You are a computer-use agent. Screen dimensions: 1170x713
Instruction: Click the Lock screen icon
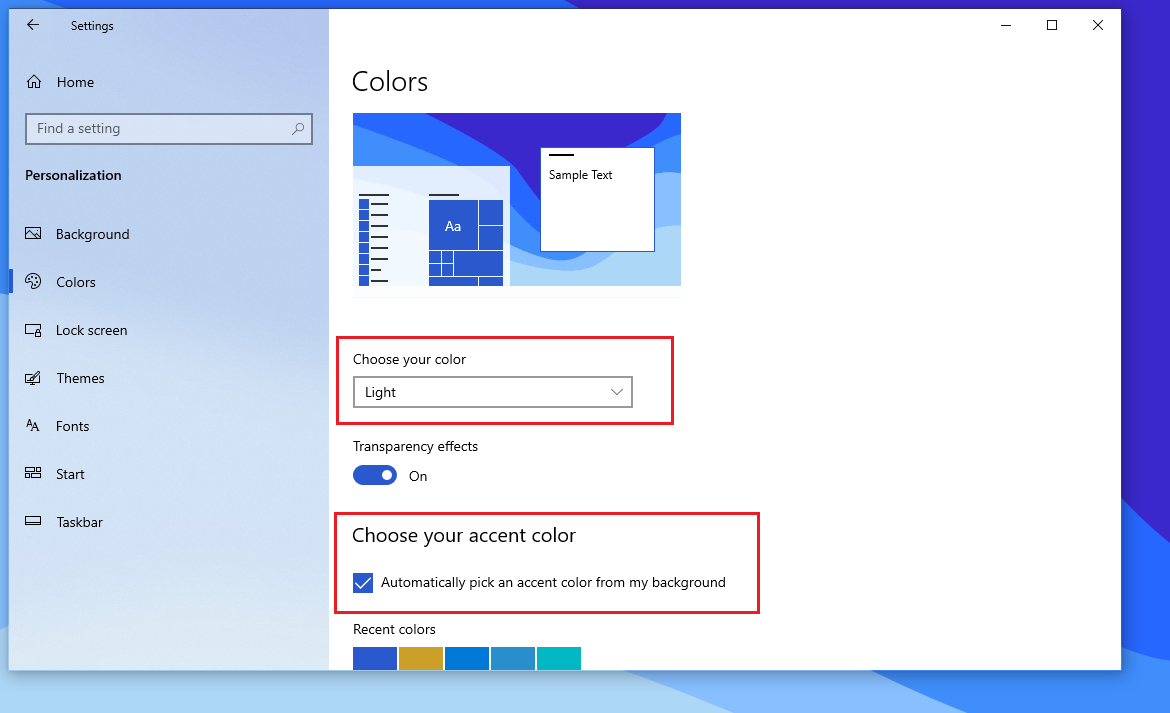[33, 330]
